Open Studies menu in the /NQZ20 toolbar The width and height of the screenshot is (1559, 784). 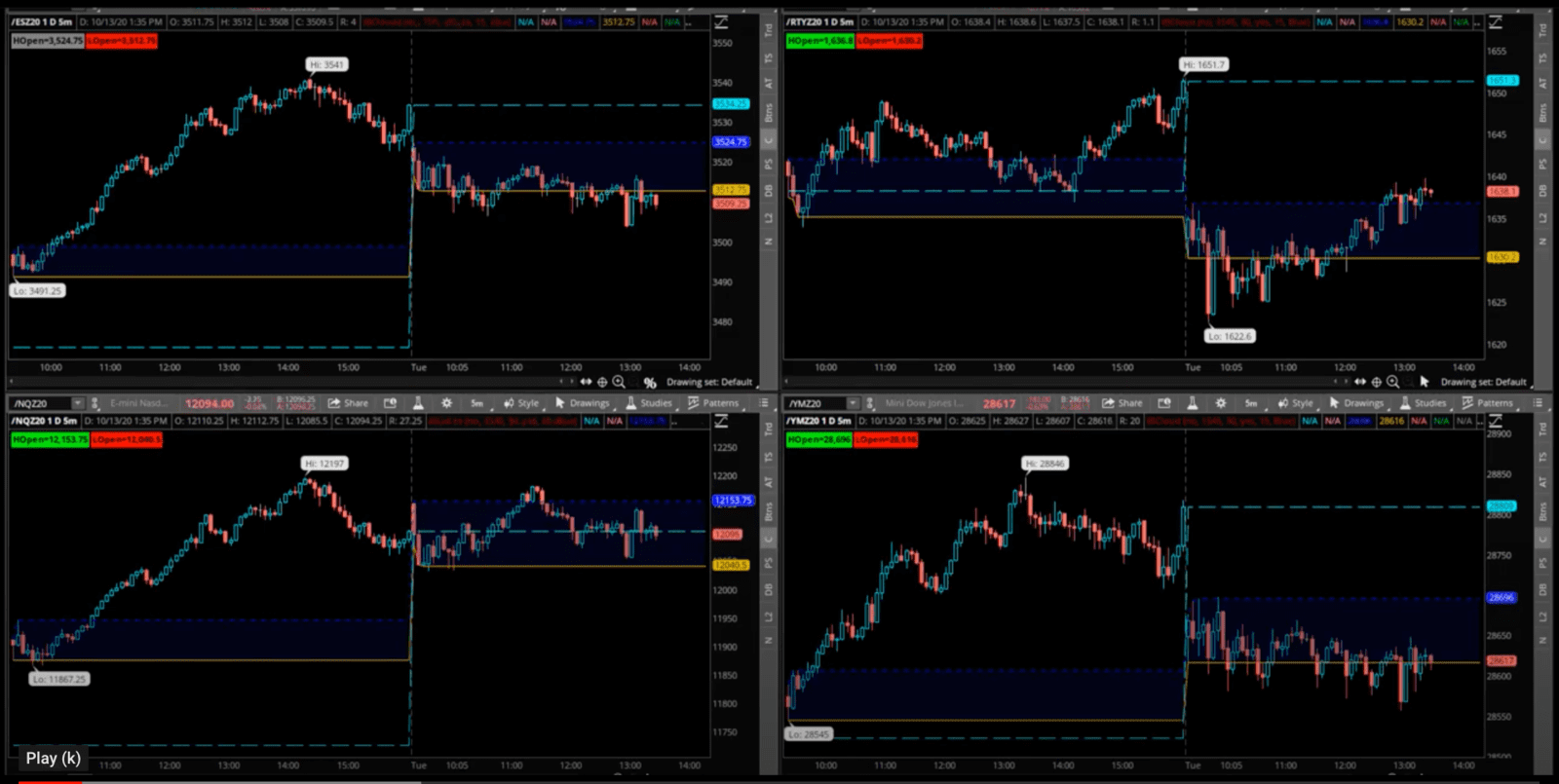tap(648, 403)
